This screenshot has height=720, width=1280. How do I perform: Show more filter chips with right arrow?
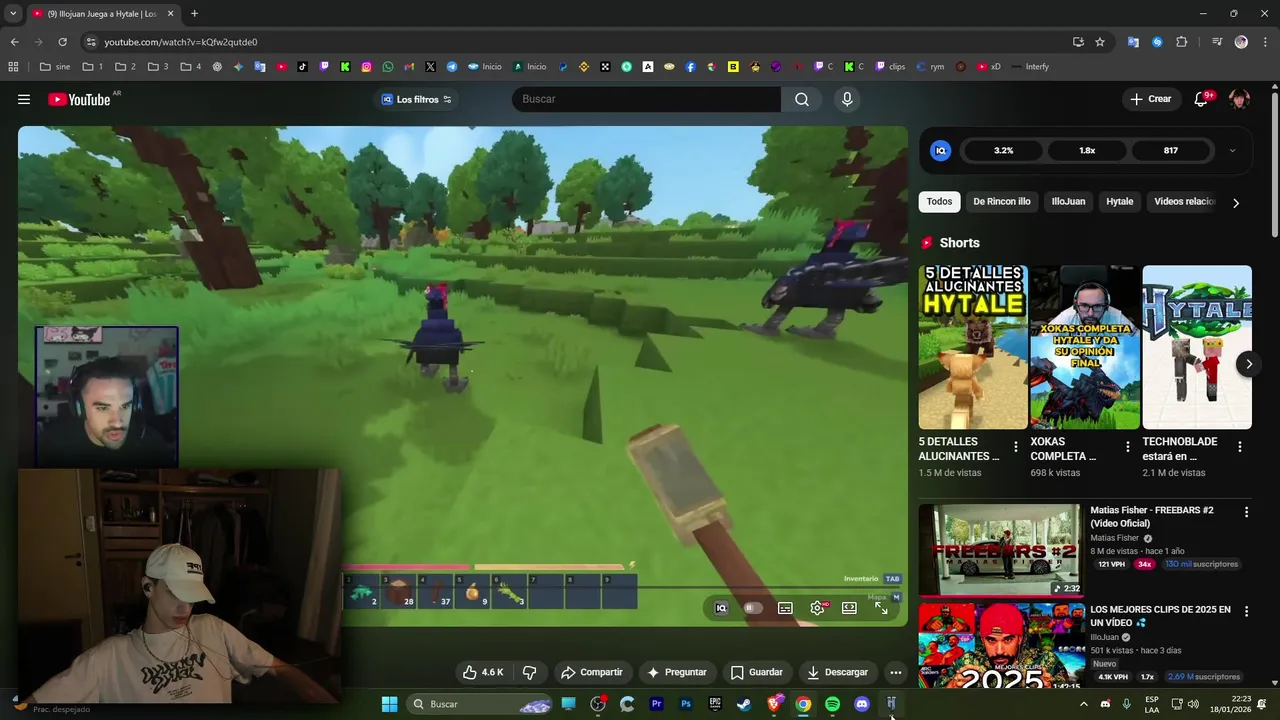[x=1236, y=203]
